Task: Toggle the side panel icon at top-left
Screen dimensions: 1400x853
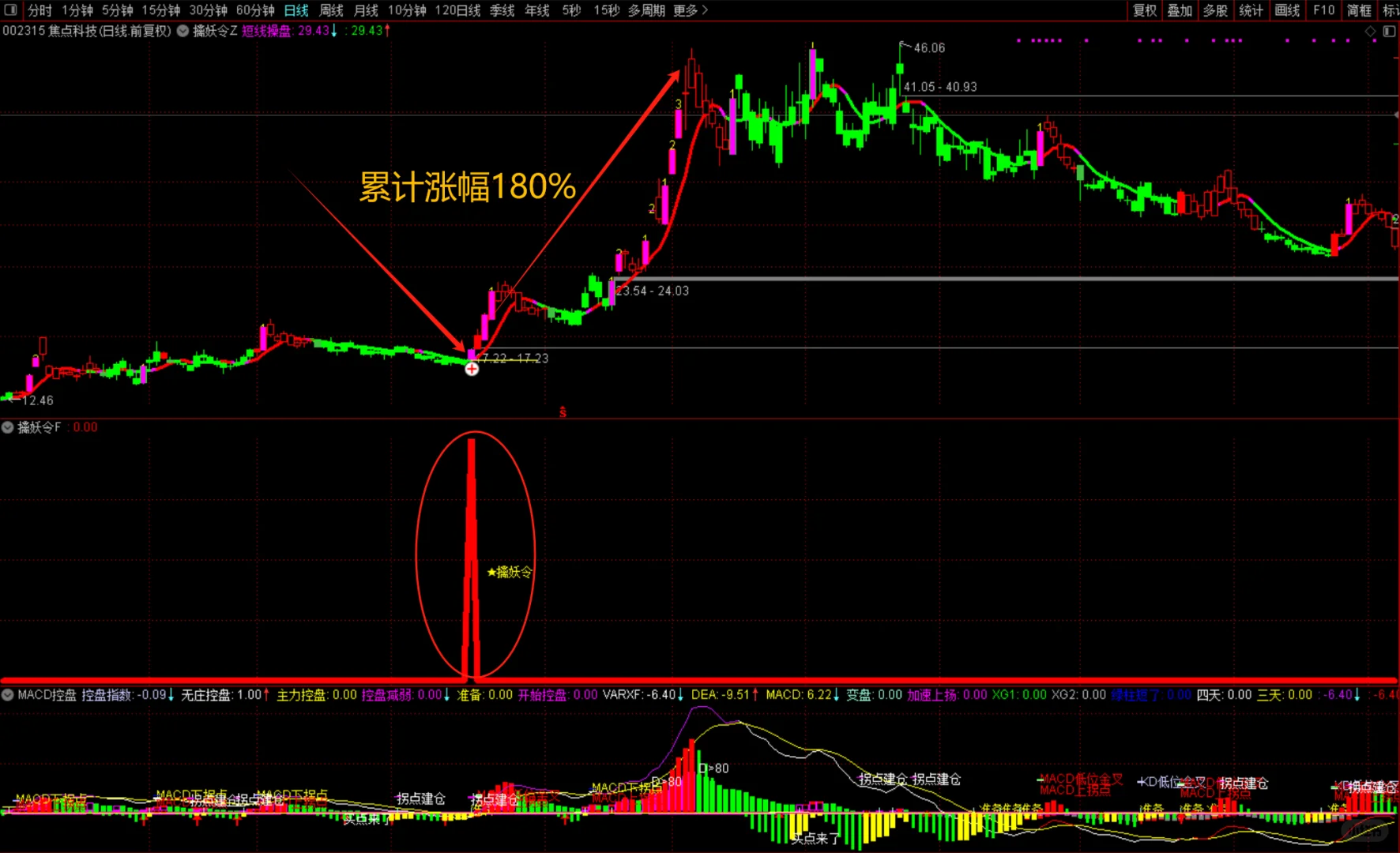Action: 10,10
